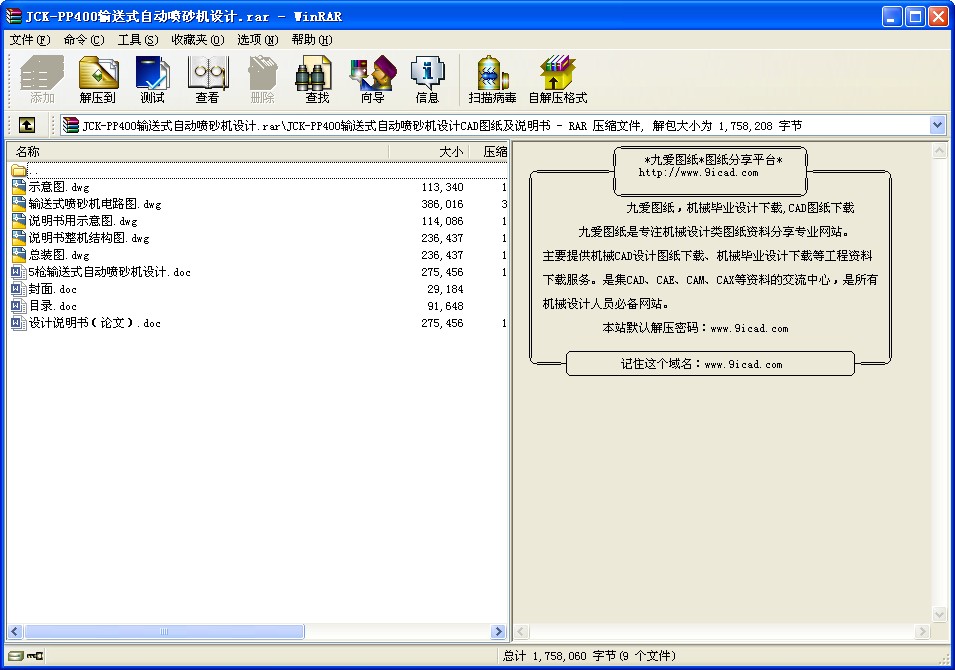Launch the Wizard (向导) tool
The width and height of the screenshot is (955, 670).
click(x=372, y=80)
